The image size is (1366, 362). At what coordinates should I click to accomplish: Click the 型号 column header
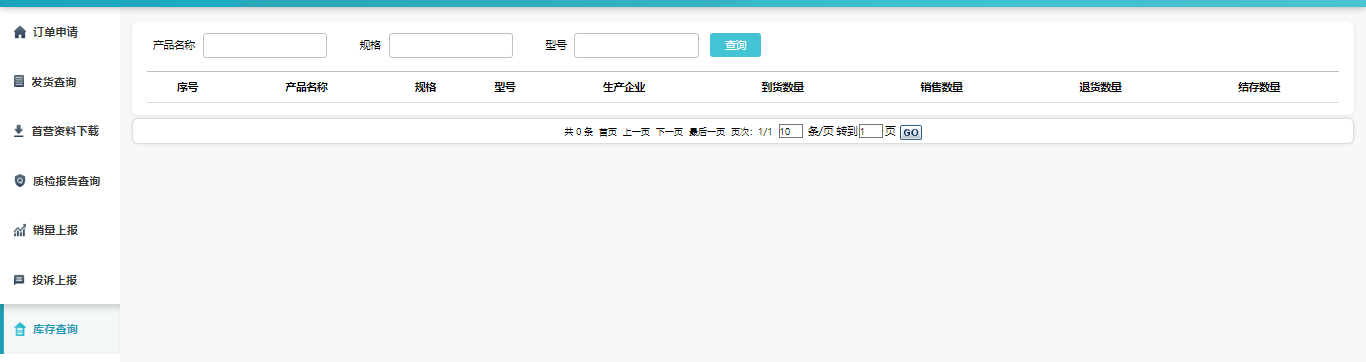(x=505, y=87)
